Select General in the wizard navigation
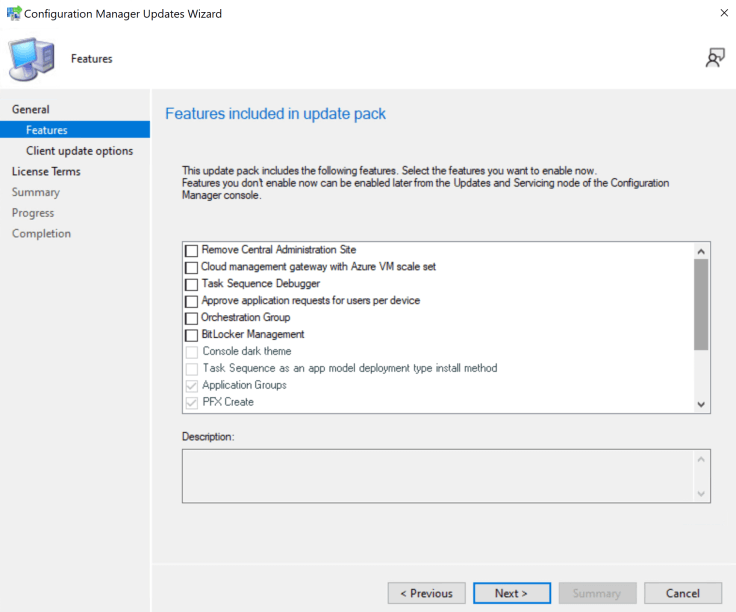 (31, 109)
